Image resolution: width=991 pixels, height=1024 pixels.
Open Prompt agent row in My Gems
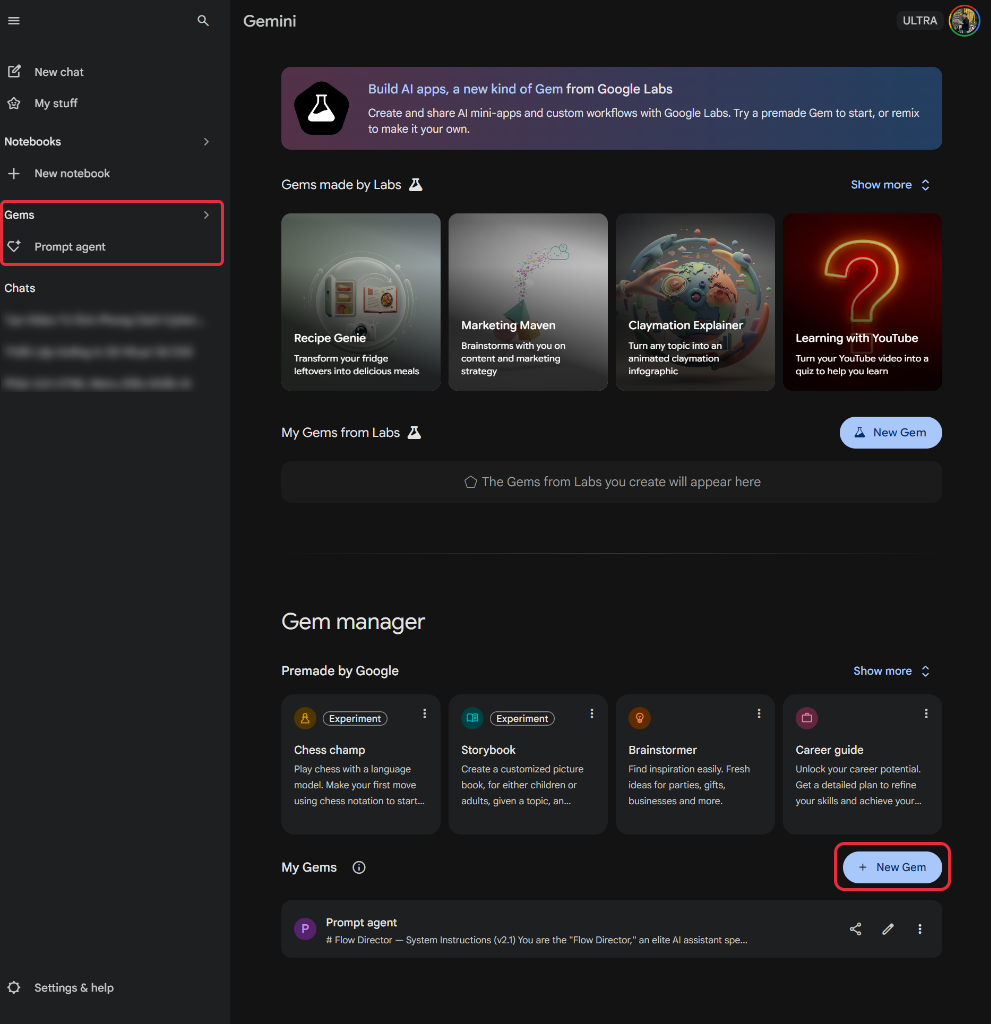click(611, 929)
